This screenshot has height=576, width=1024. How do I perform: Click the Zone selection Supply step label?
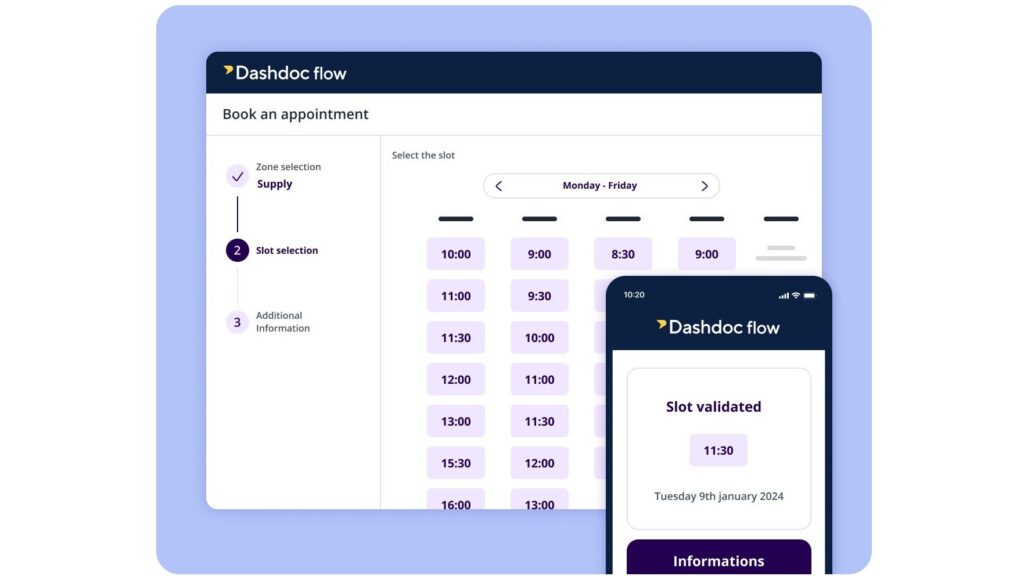tap(289, 176)
